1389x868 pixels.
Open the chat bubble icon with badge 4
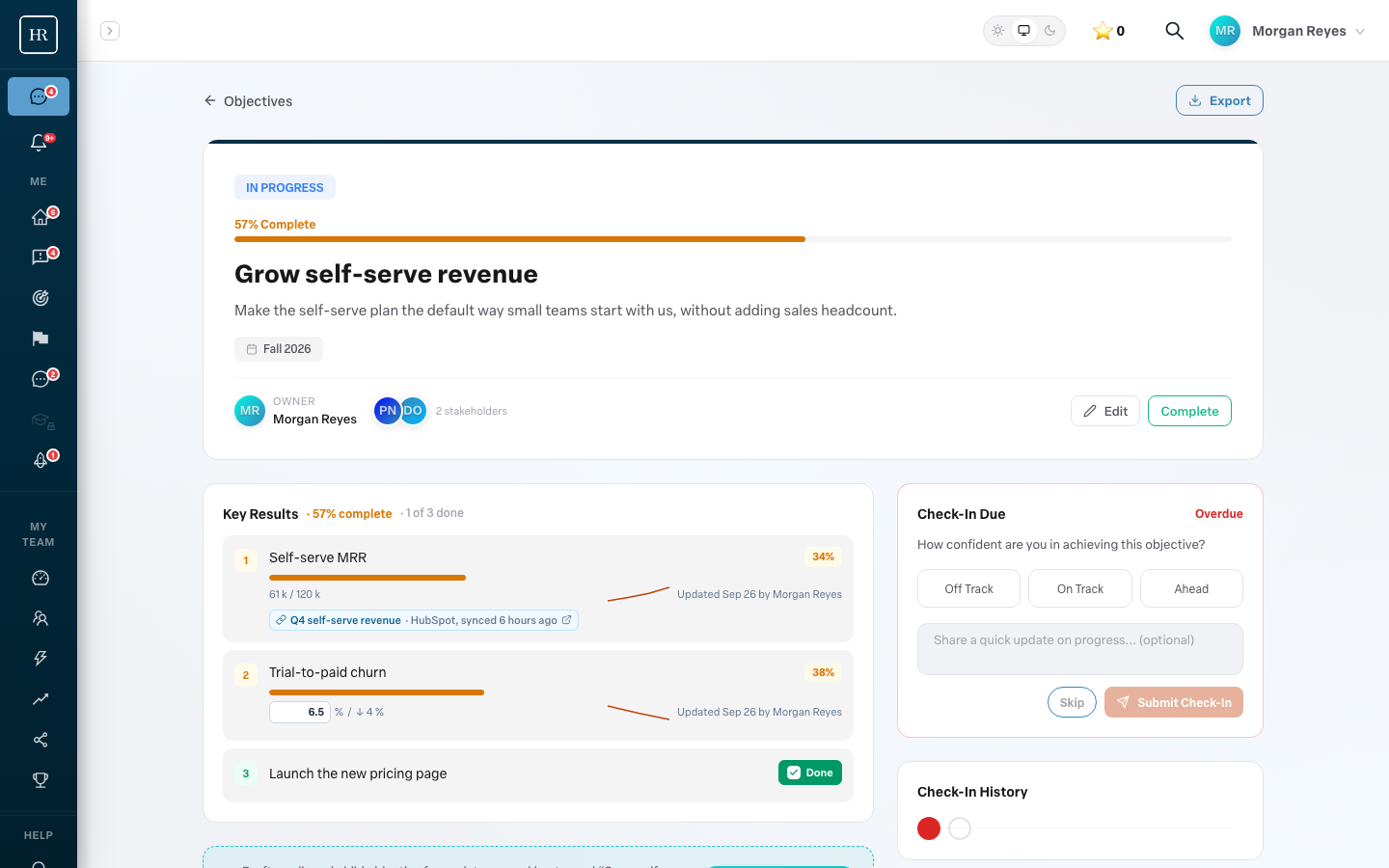[39, 96]
